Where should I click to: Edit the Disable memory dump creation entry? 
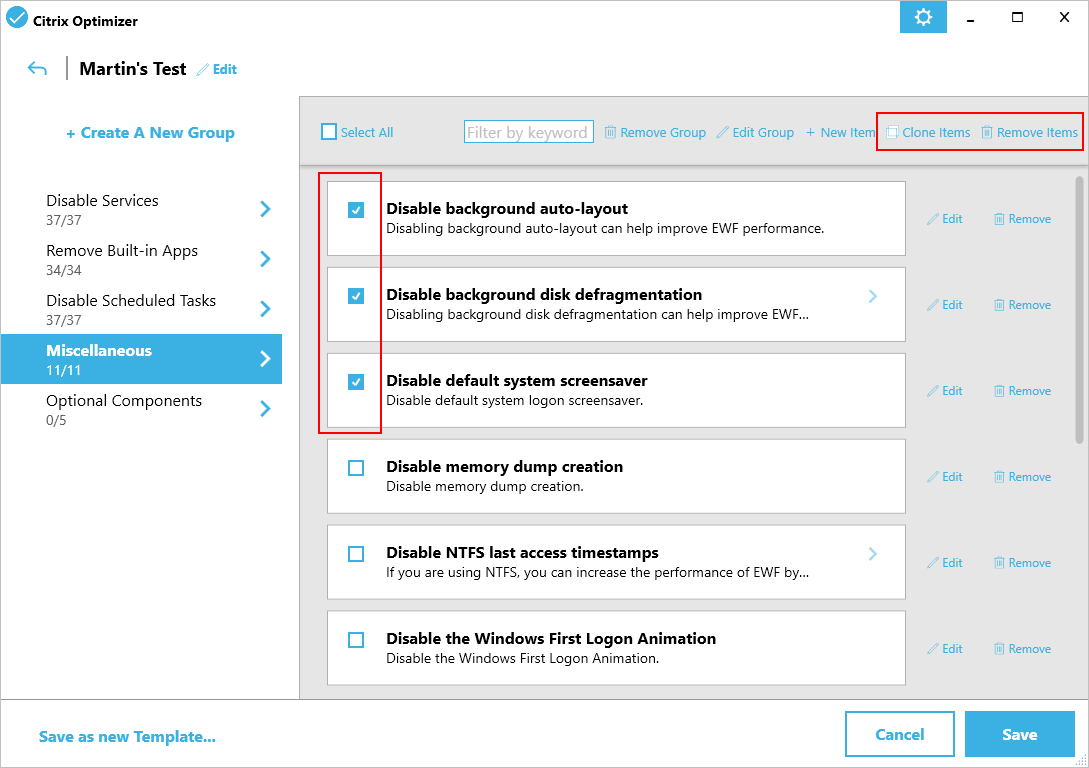point(944,477)
